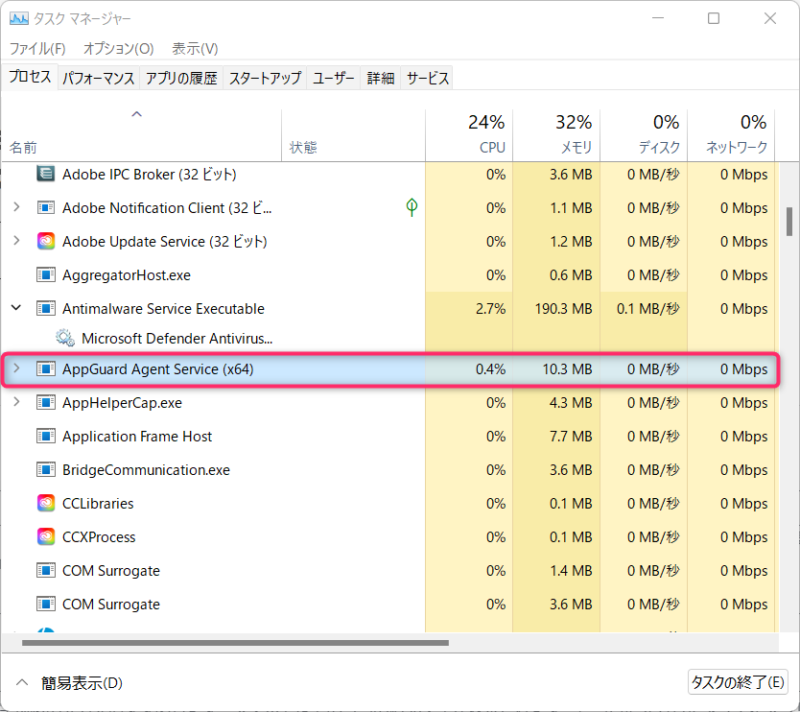The height and width of the screenshot is (712, 800).
Task: Expand the AppHelperCap.exe process group
Action: (16, 402)
